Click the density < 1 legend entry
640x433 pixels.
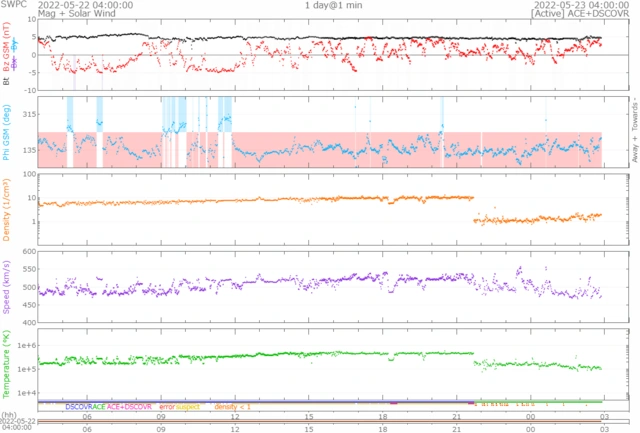coord(232,407)
